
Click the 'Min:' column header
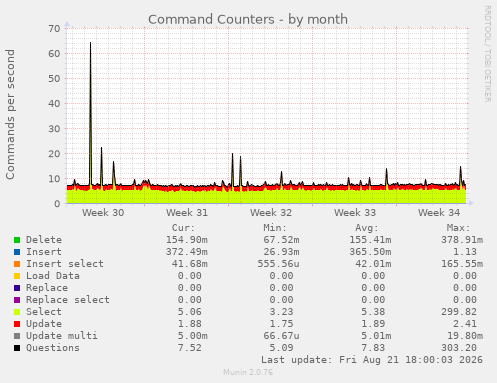click(x=275, y=228)
